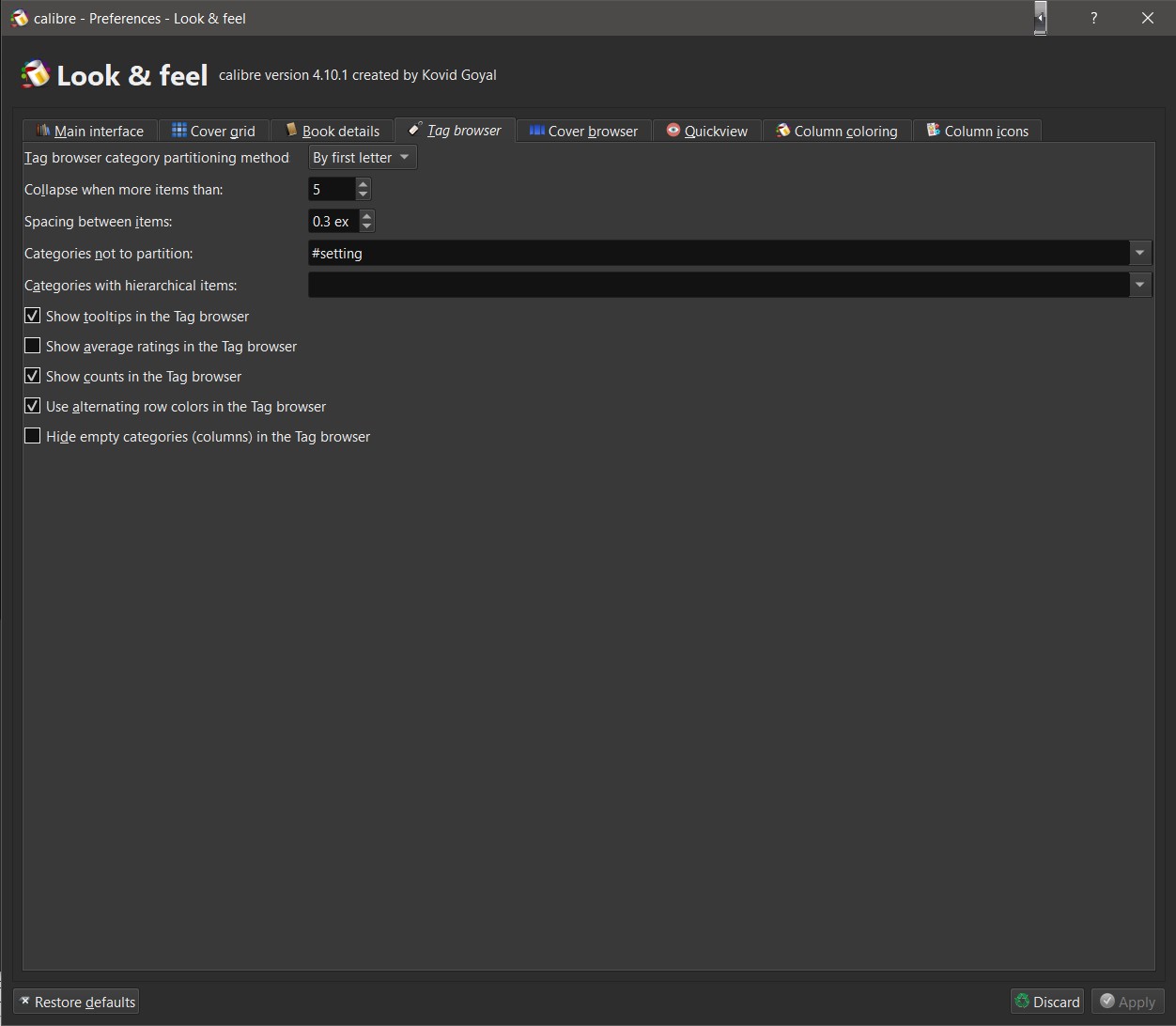Click the question mark help button
Viewport: 1176px width, 1026px height.
(x=1093, y=18)
